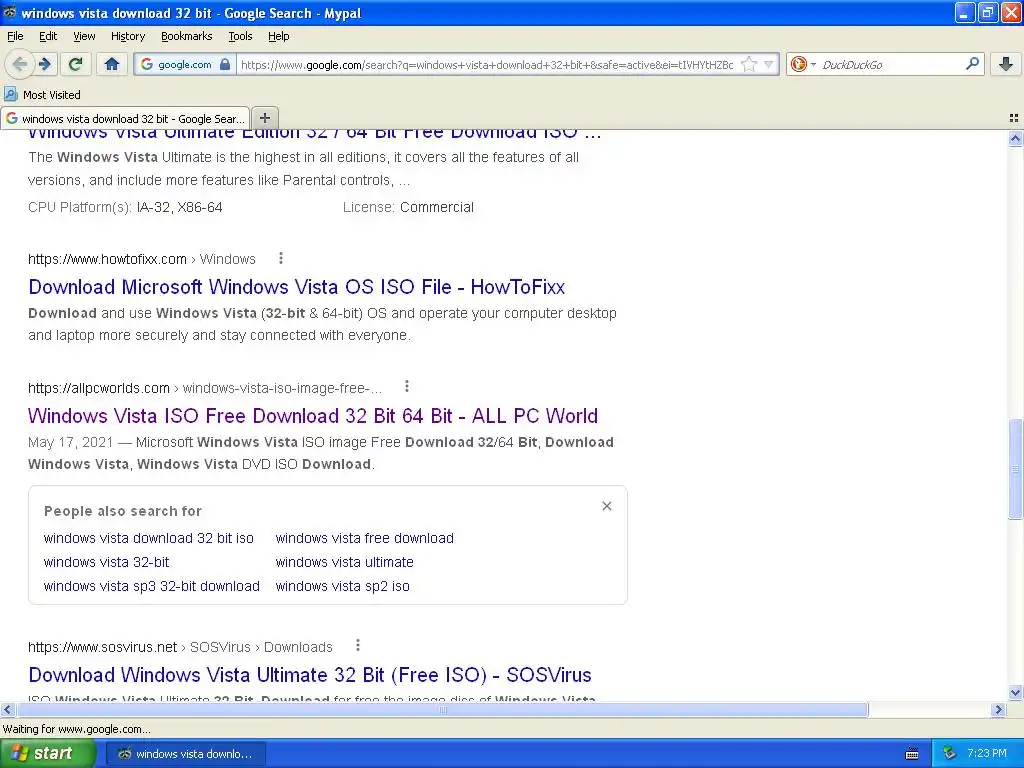Open a new tab with the plus button
The height and width of the screenshot is (768, 1024).
click(x=264, y=118)
